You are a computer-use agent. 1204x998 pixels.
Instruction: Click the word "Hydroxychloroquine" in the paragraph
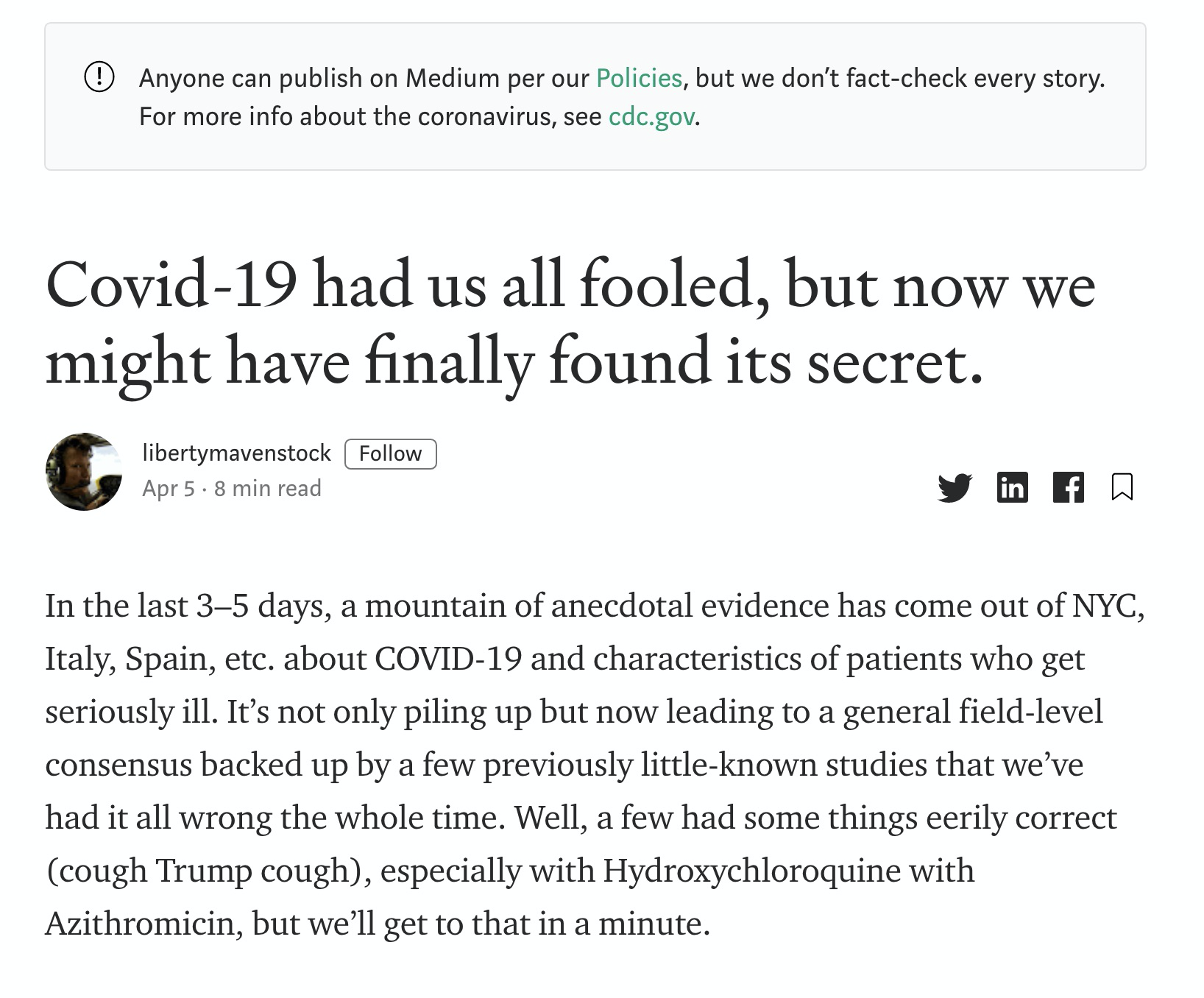(x=751, y=871)
